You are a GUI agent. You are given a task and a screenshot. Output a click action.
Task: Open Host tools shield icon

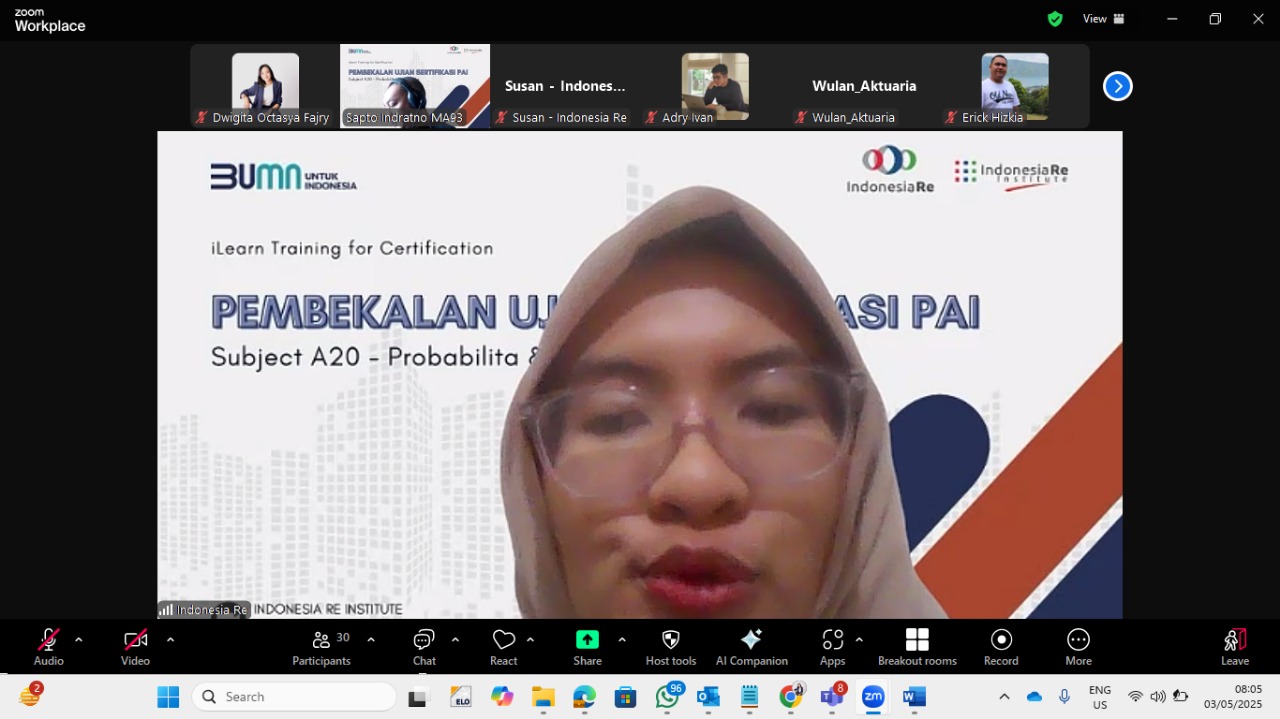coord(671,647)
